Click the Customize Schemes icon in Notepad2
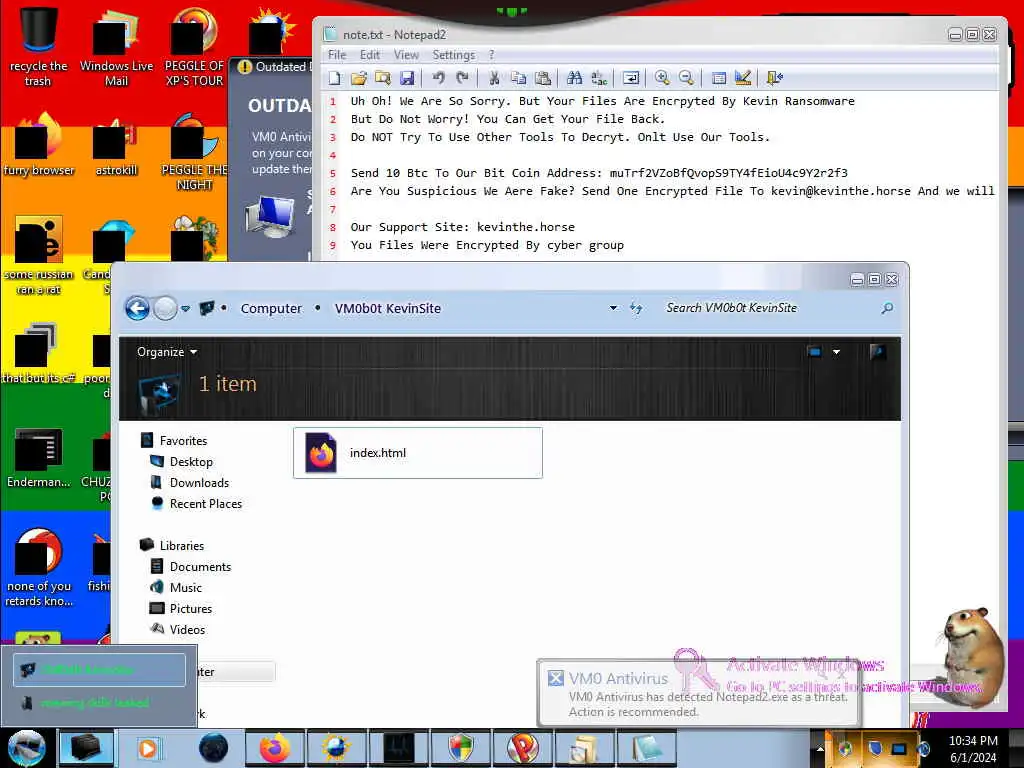Screen dimensions: 1024x768 point(743,78)
